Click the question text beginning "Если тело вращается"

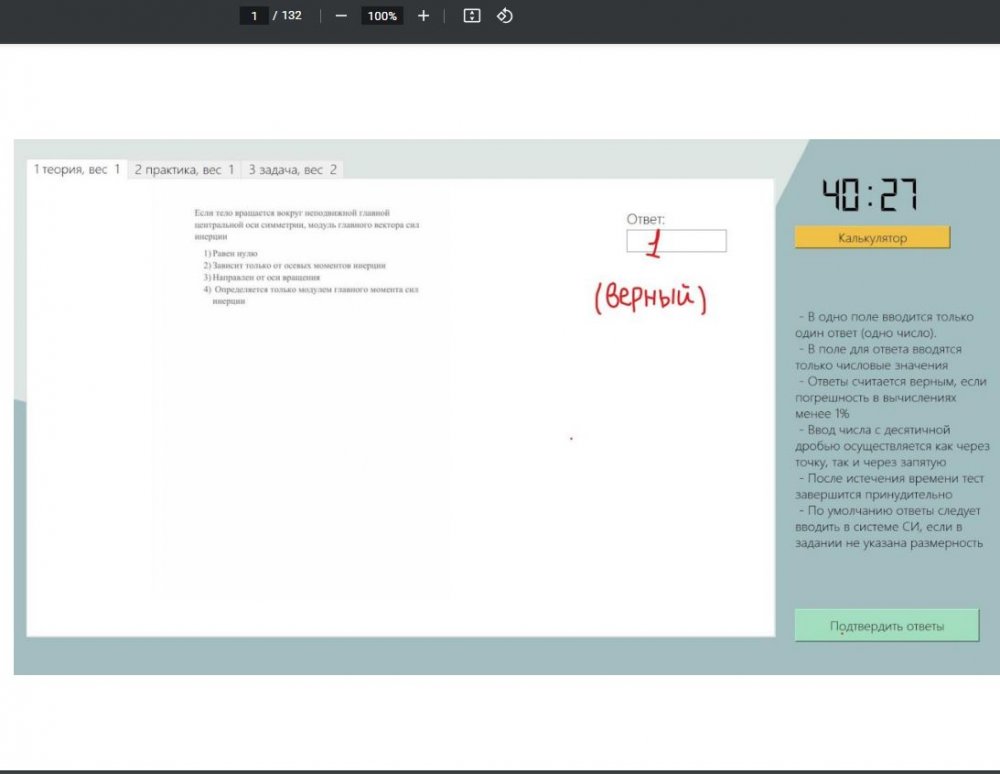click(x=306, y=225)
